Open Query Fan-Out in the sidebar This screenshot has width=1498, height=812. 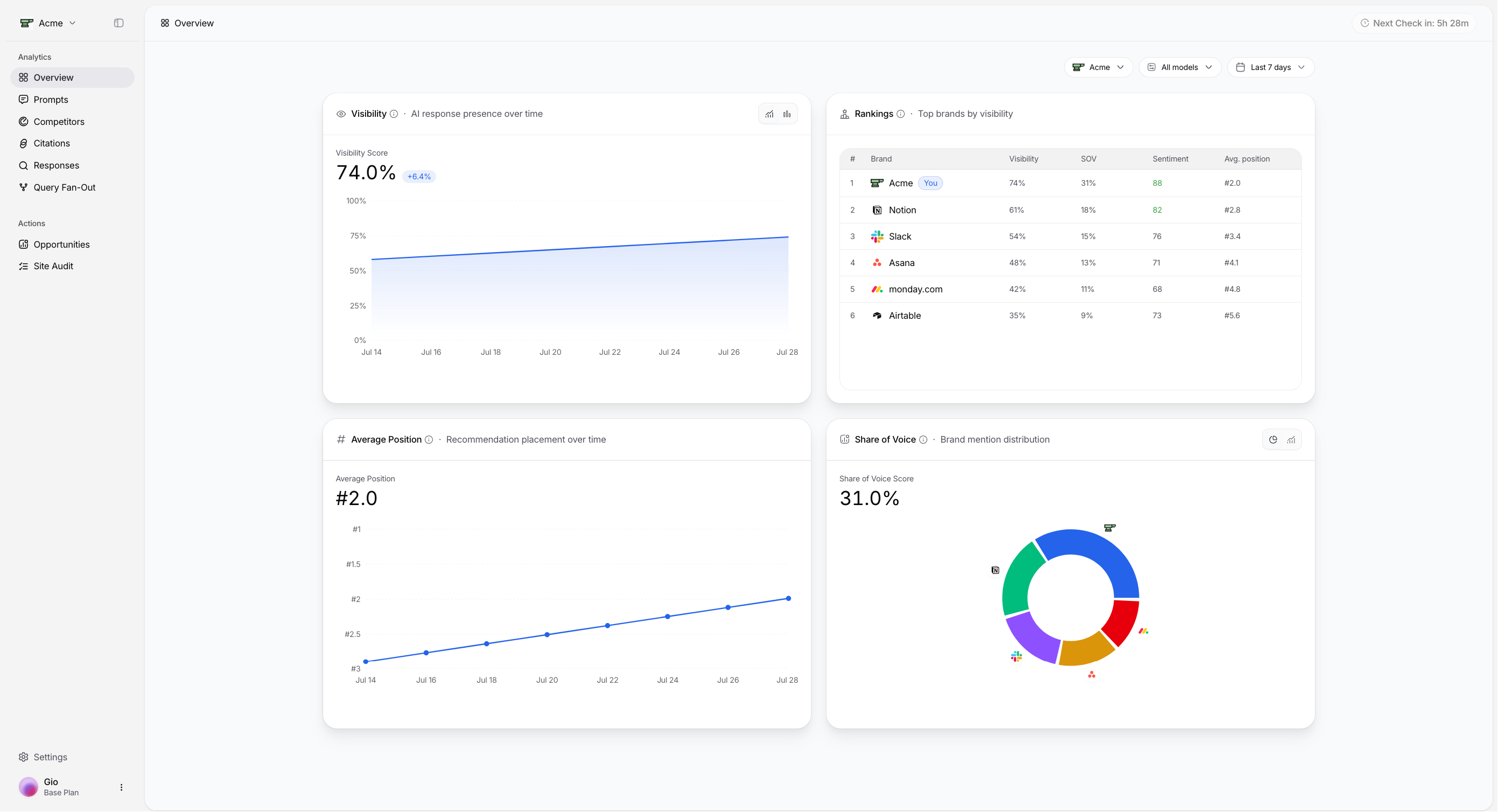[72, 187]
